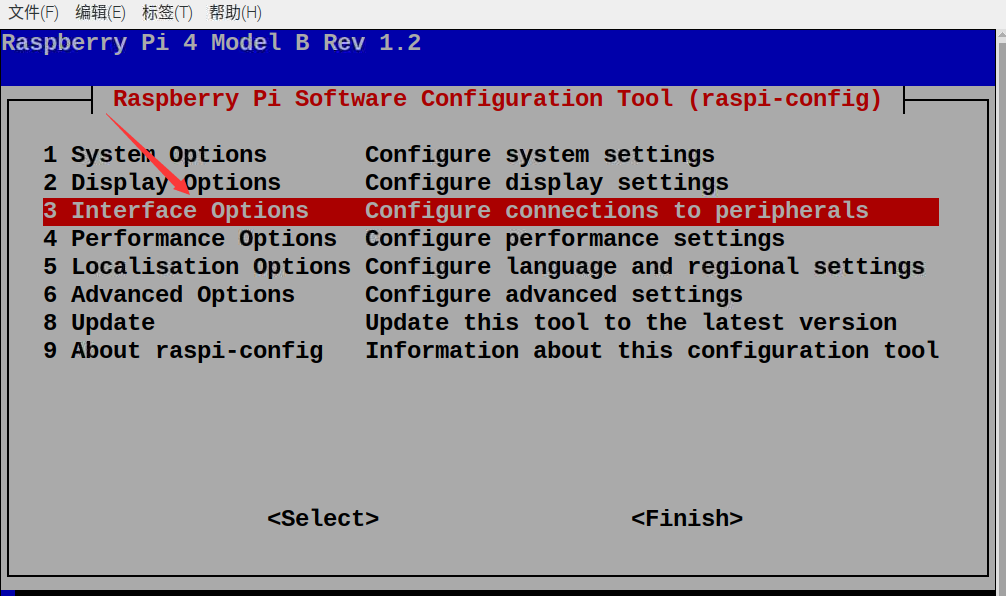Click 'Configure connections to peripherals' description
This screenshot has height=596, width=1006.
[x=617, y=211]
